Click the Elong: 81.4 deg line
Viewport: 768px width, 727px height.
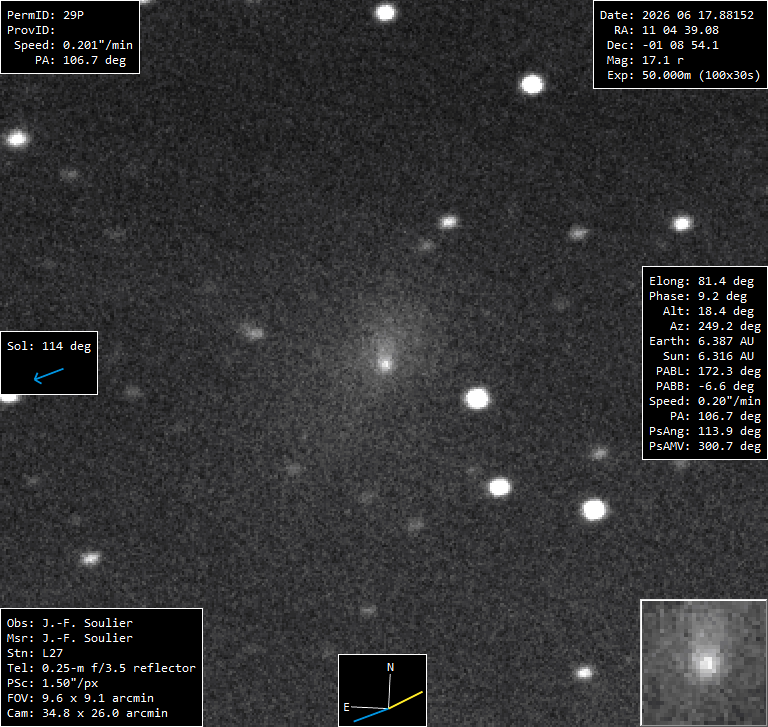701,281
